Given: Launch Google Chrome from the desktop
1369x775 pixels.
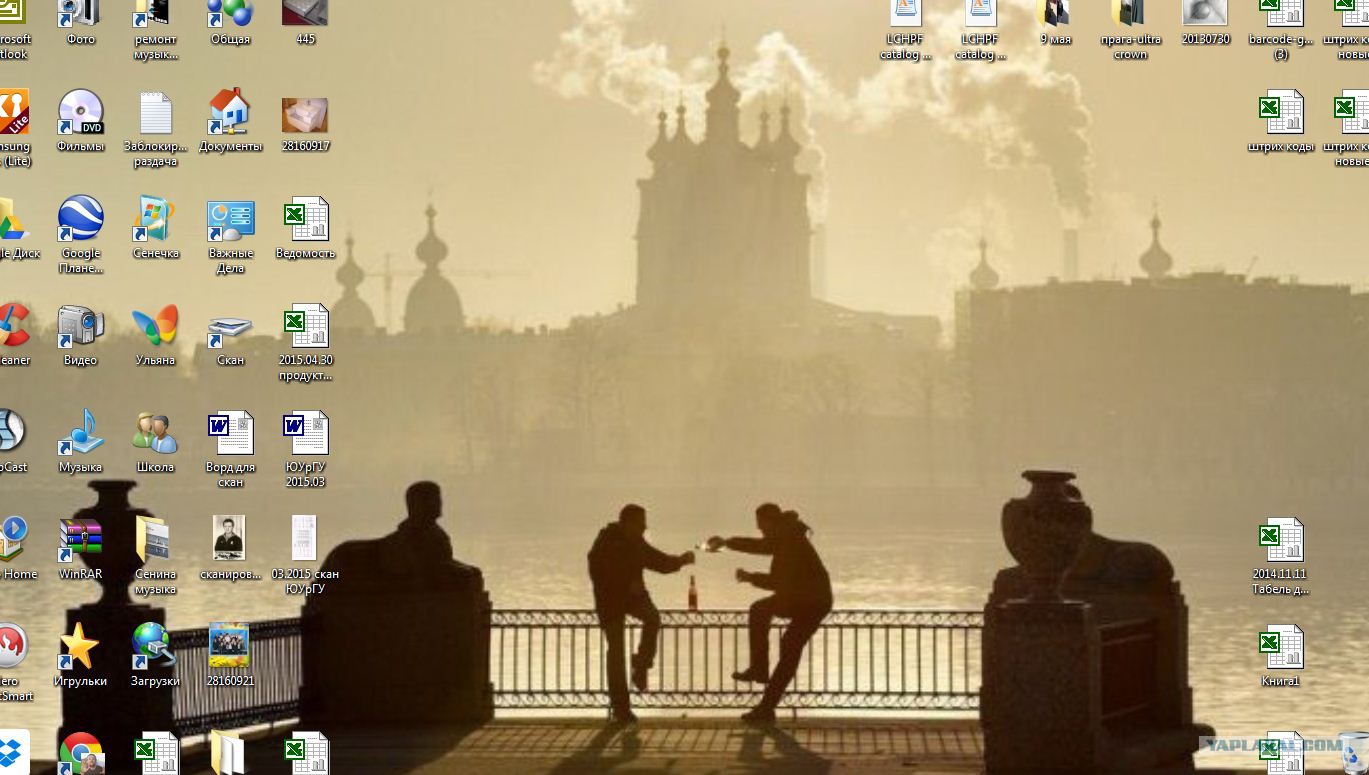Looking at the screenshot, I should [80, 754].
